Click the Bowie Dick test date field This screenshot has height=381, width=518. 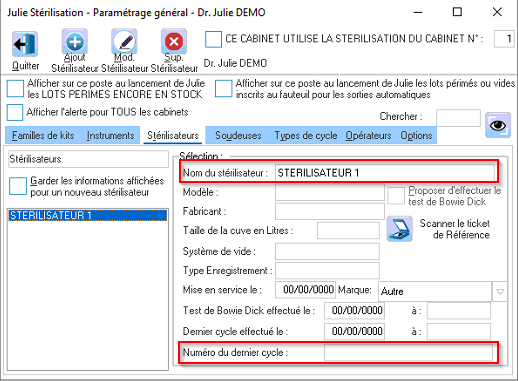coord(354,311)
